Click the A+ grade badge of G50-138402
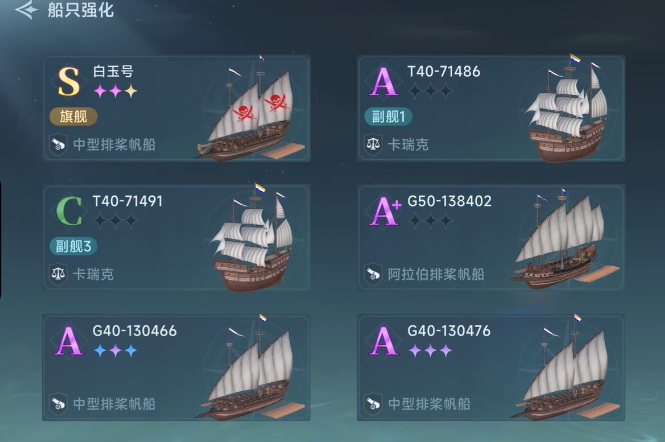665x442 pixels. (x=385, y=210)
